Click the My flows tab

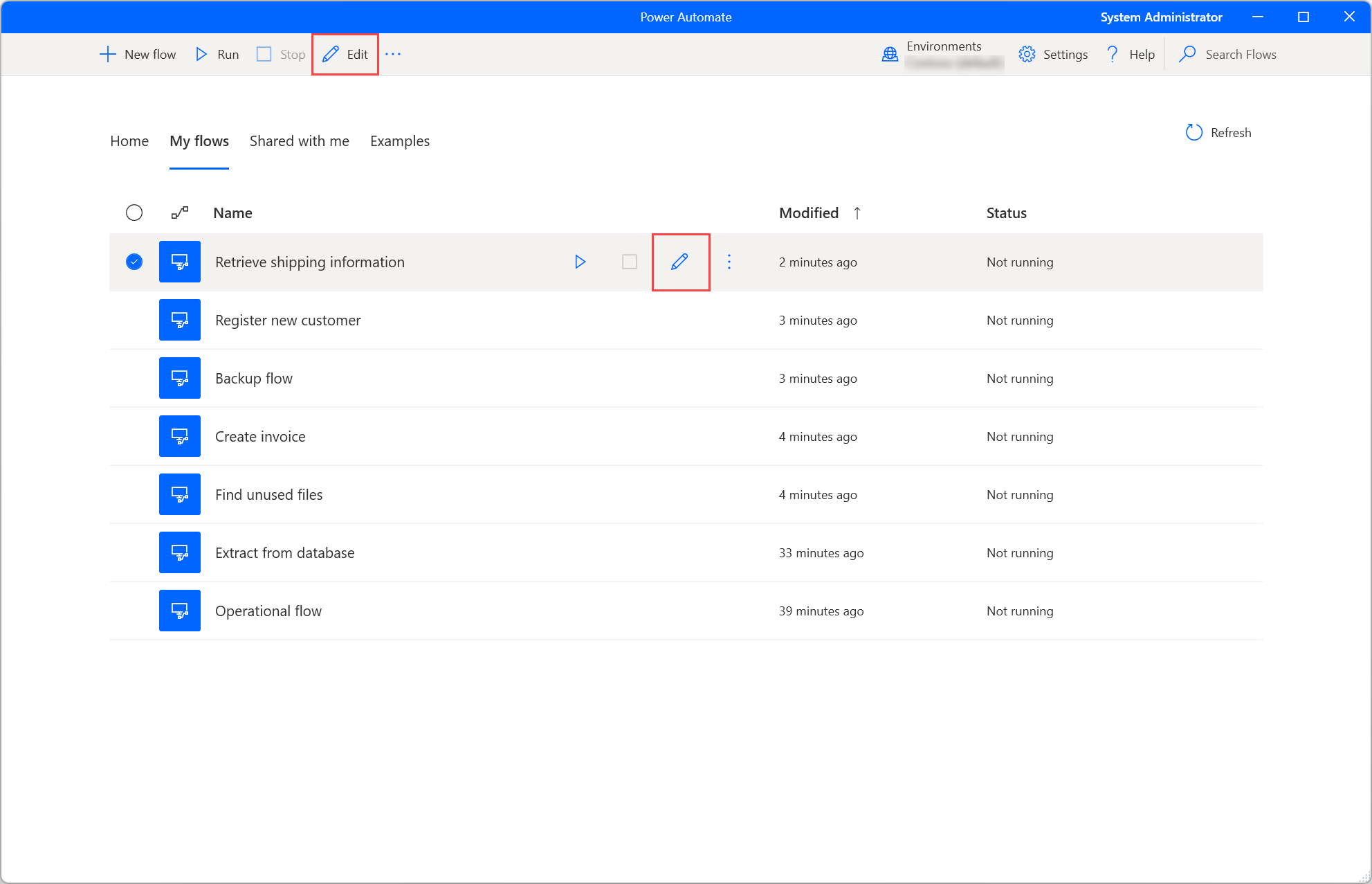pyautogui.click(x=199, y=140)
